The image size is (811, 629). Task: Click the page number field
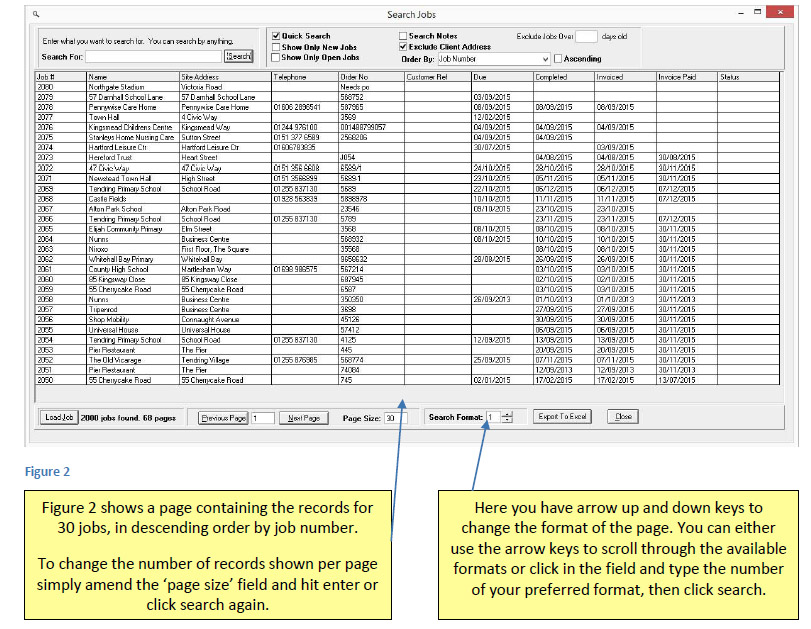(263, 418)
